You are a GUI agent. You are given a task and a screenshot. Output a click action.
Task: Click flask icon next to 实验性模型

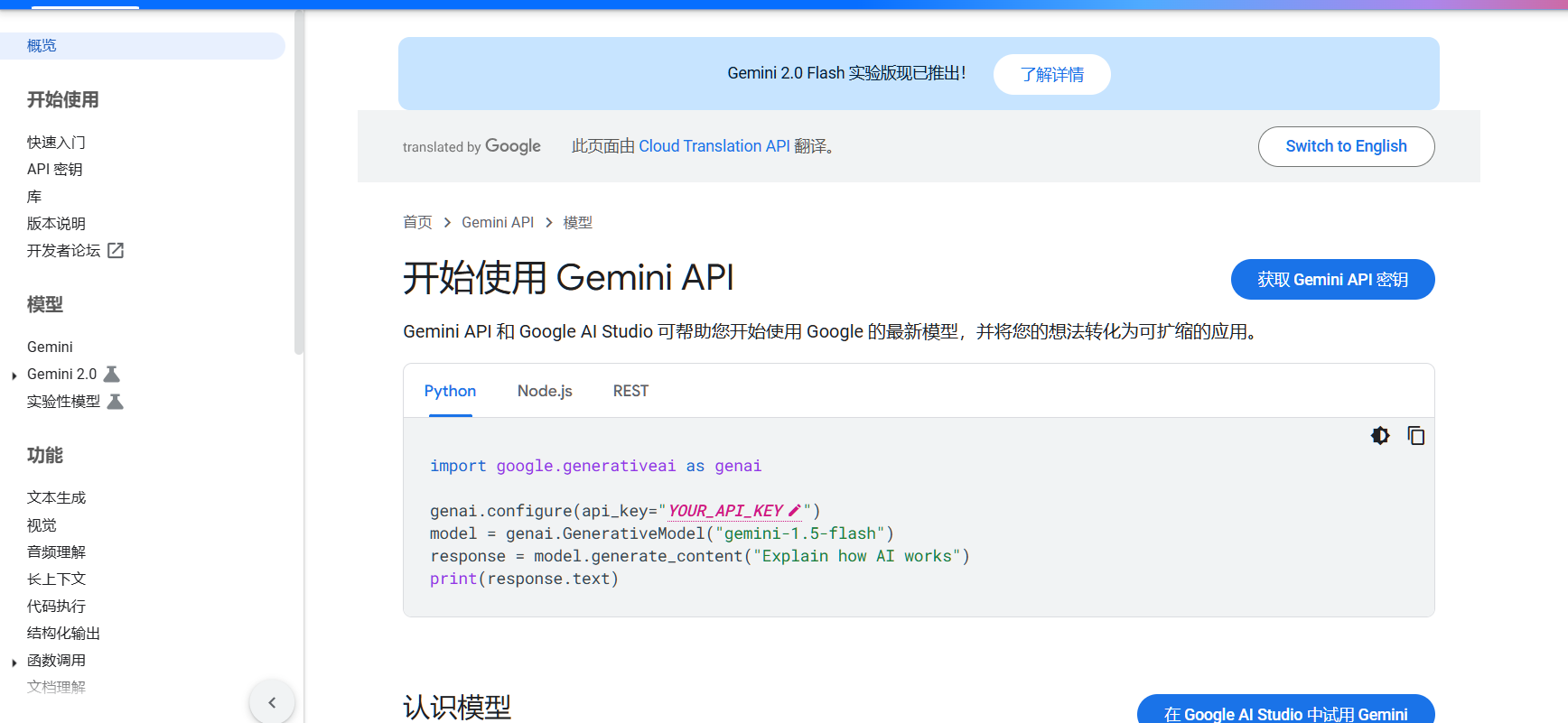(x=115, y=401)
